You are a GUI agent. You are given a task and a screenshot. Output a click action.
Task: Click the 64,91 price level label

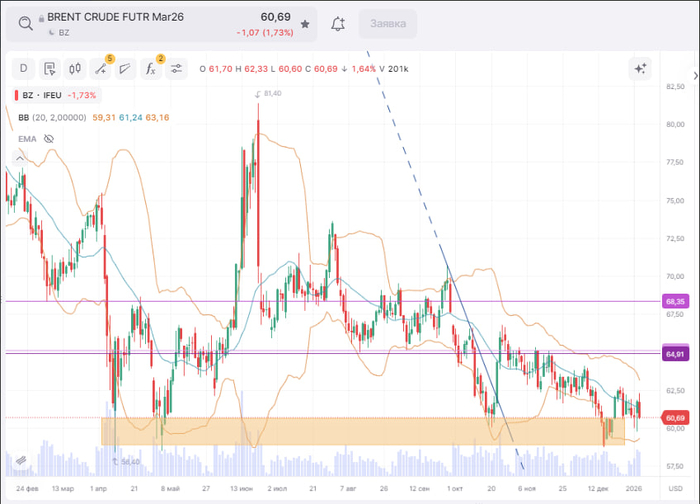[674, 354]
